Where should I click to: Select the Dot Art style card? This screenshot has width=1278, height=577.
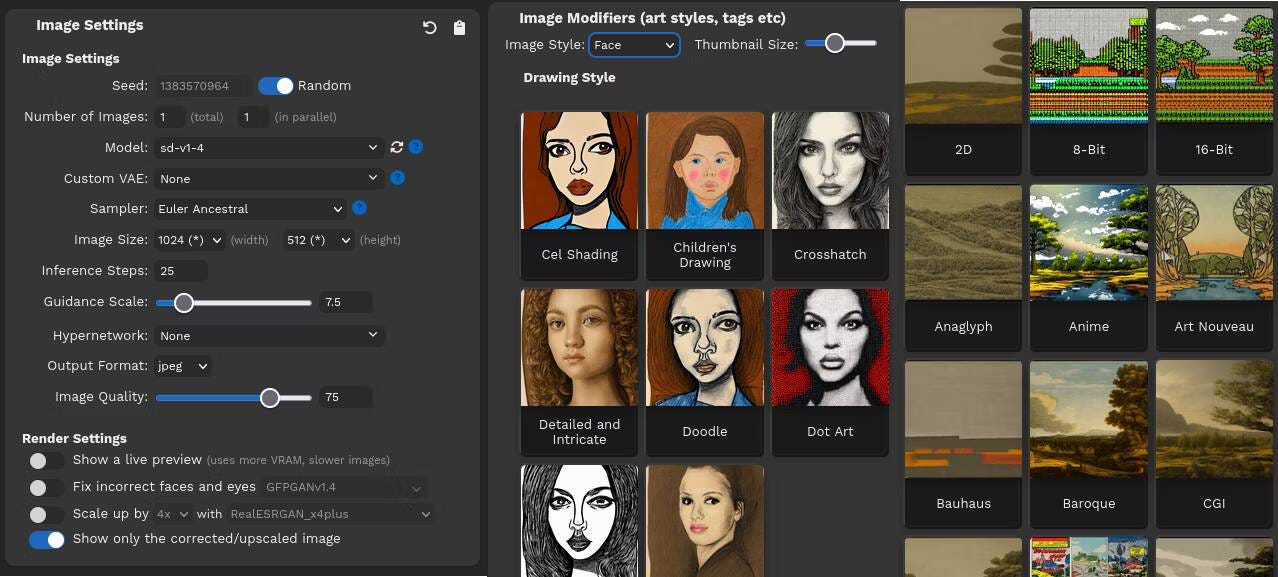click(x=830, y=372)
